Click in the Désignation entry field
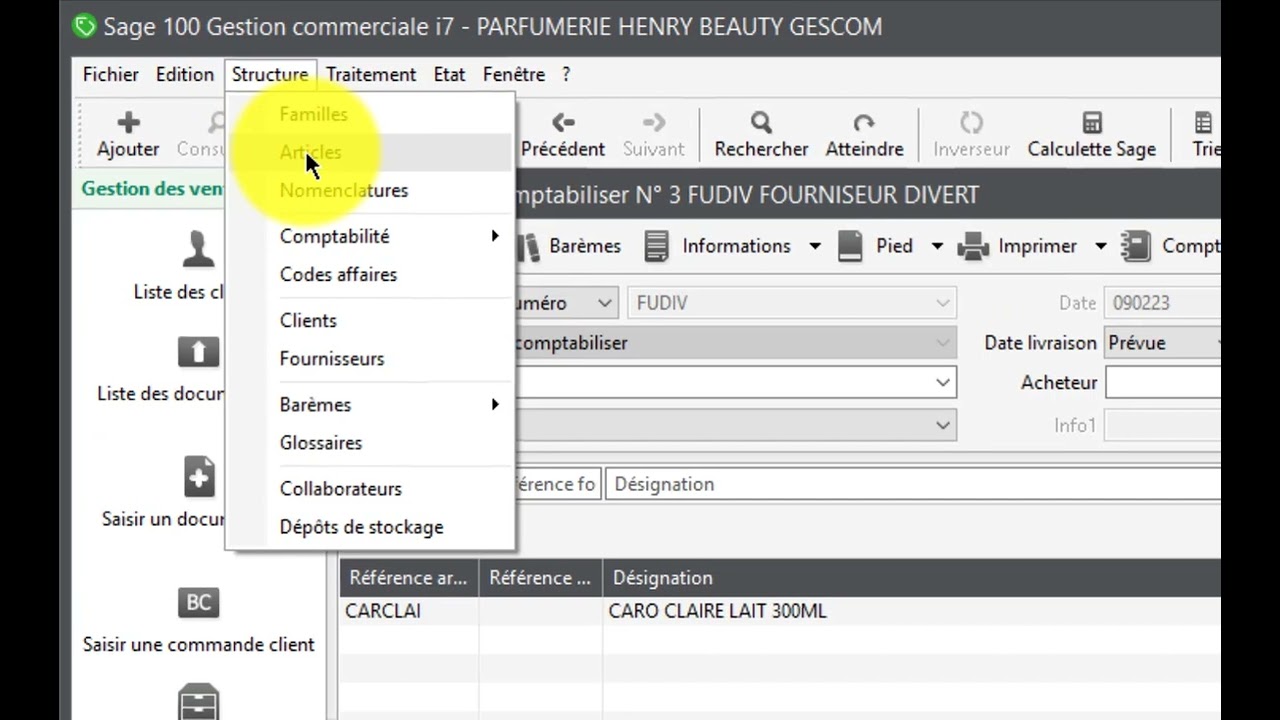This screenshot has height=720, width=1280. [913, 484]
